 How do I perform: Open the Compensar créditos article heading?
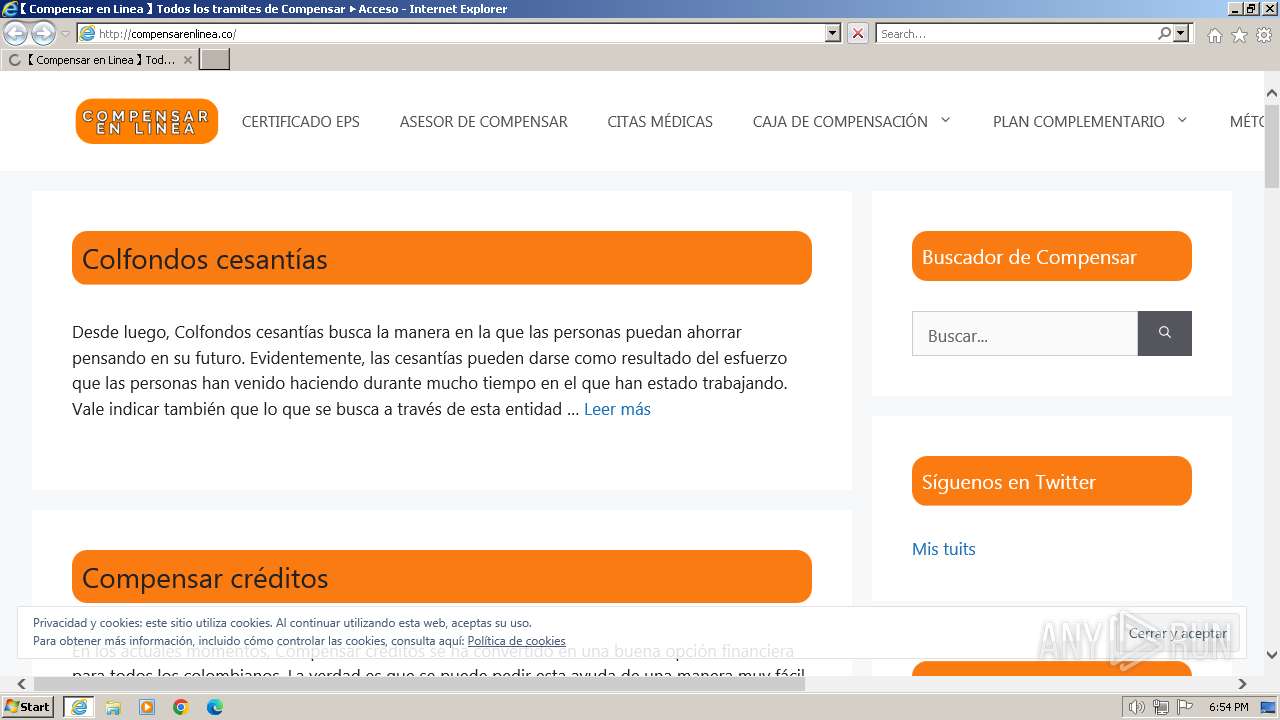(205, 578)
